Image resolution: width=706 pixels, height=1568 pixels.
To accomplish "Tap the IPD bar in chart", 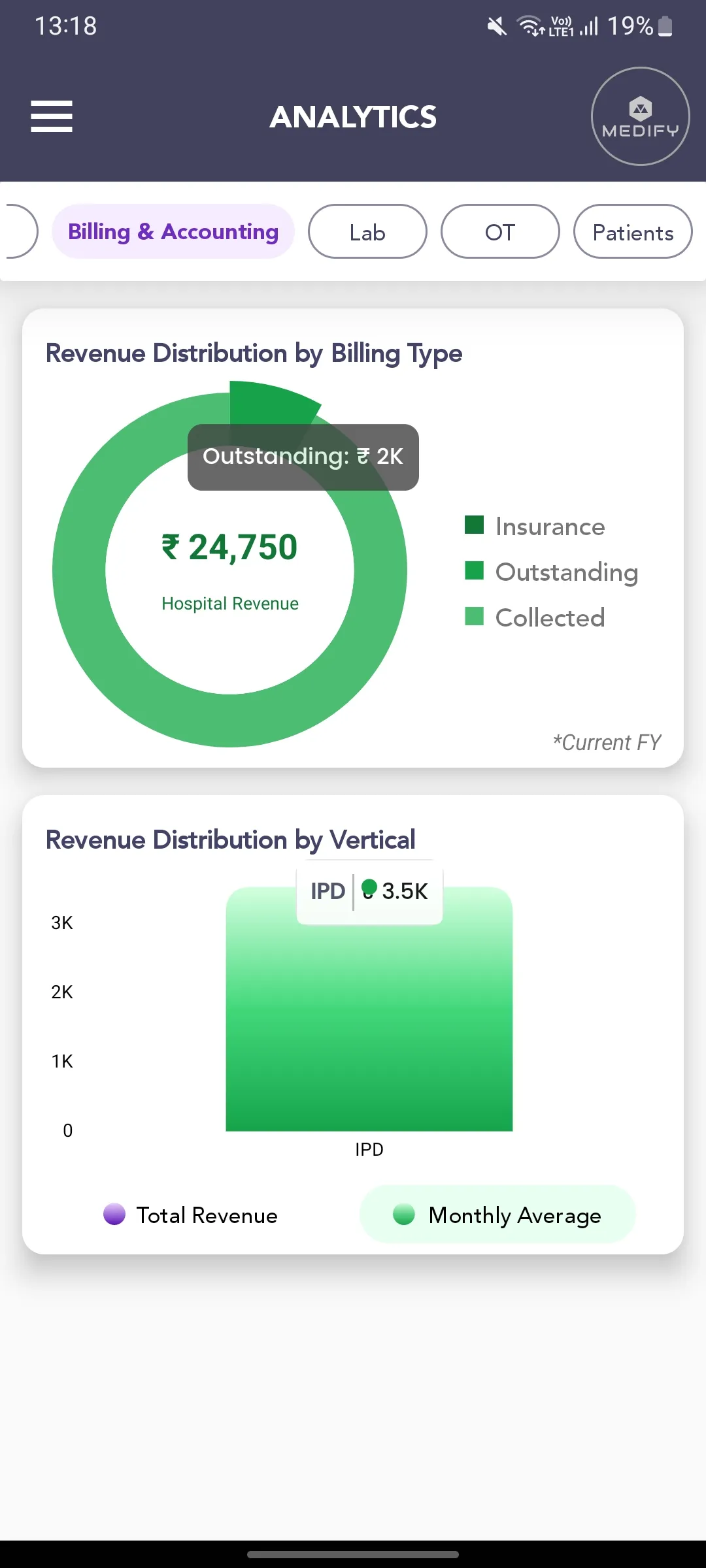I will (x=369, y=1026).
